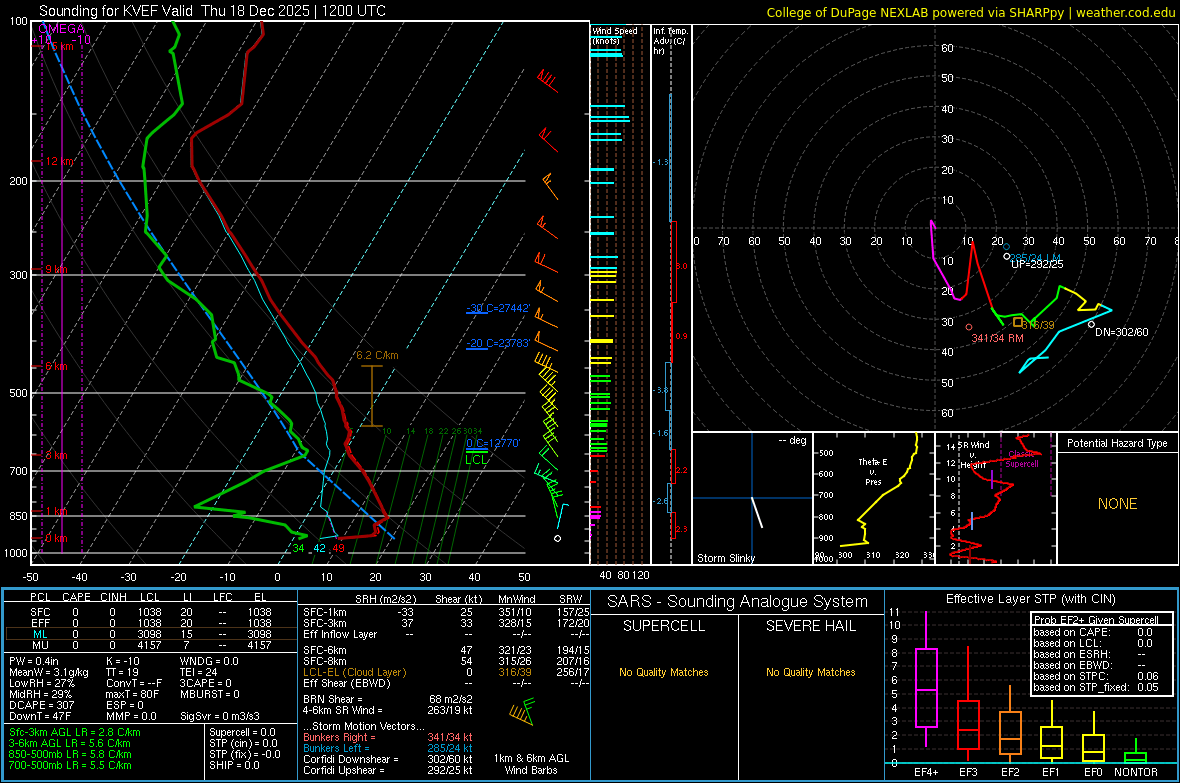Click the 'DCAPE = 307' value
Screen dimensions: 1180x783
[42, 705]
